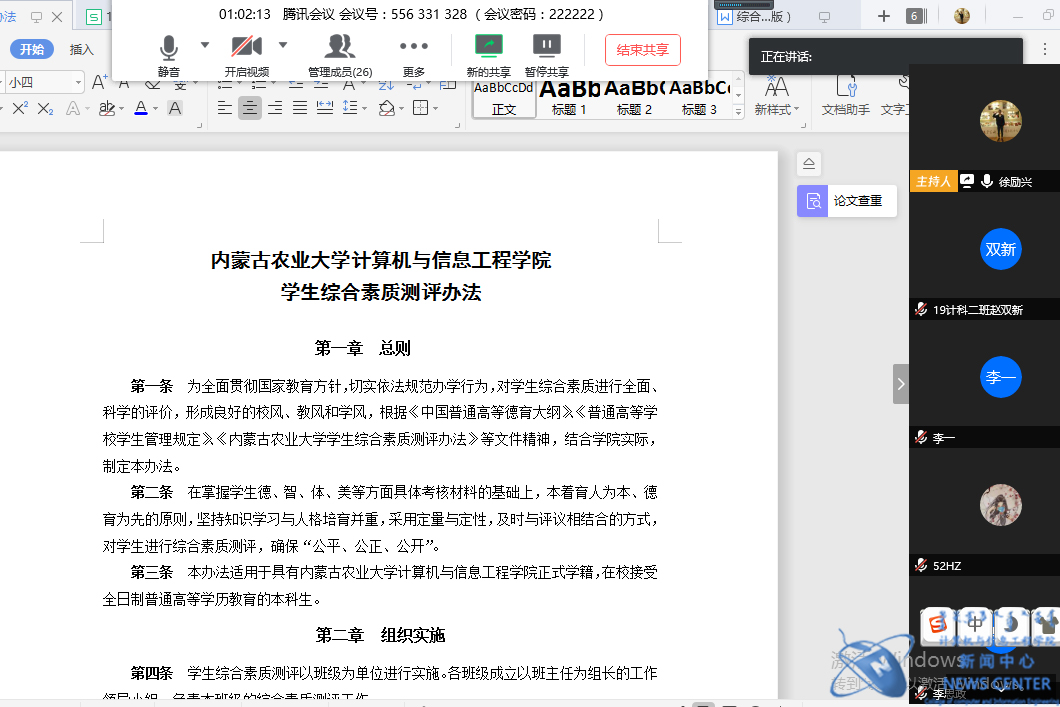
Task: Open the 文档助手 tool
Action: pos(845,94)
